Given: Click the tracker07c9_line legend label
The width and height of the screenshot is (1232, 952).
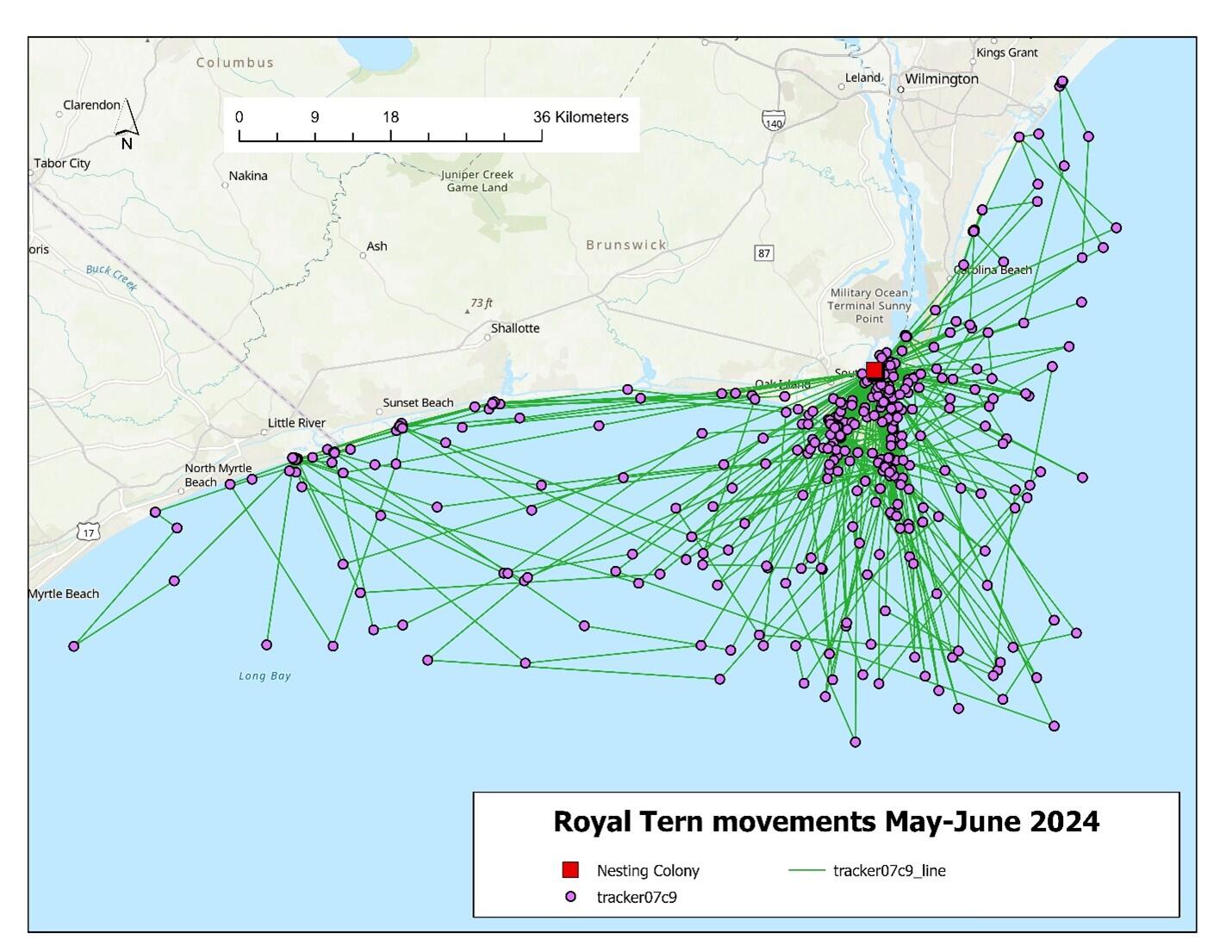Looking at the screenshot, I should 889,871.
